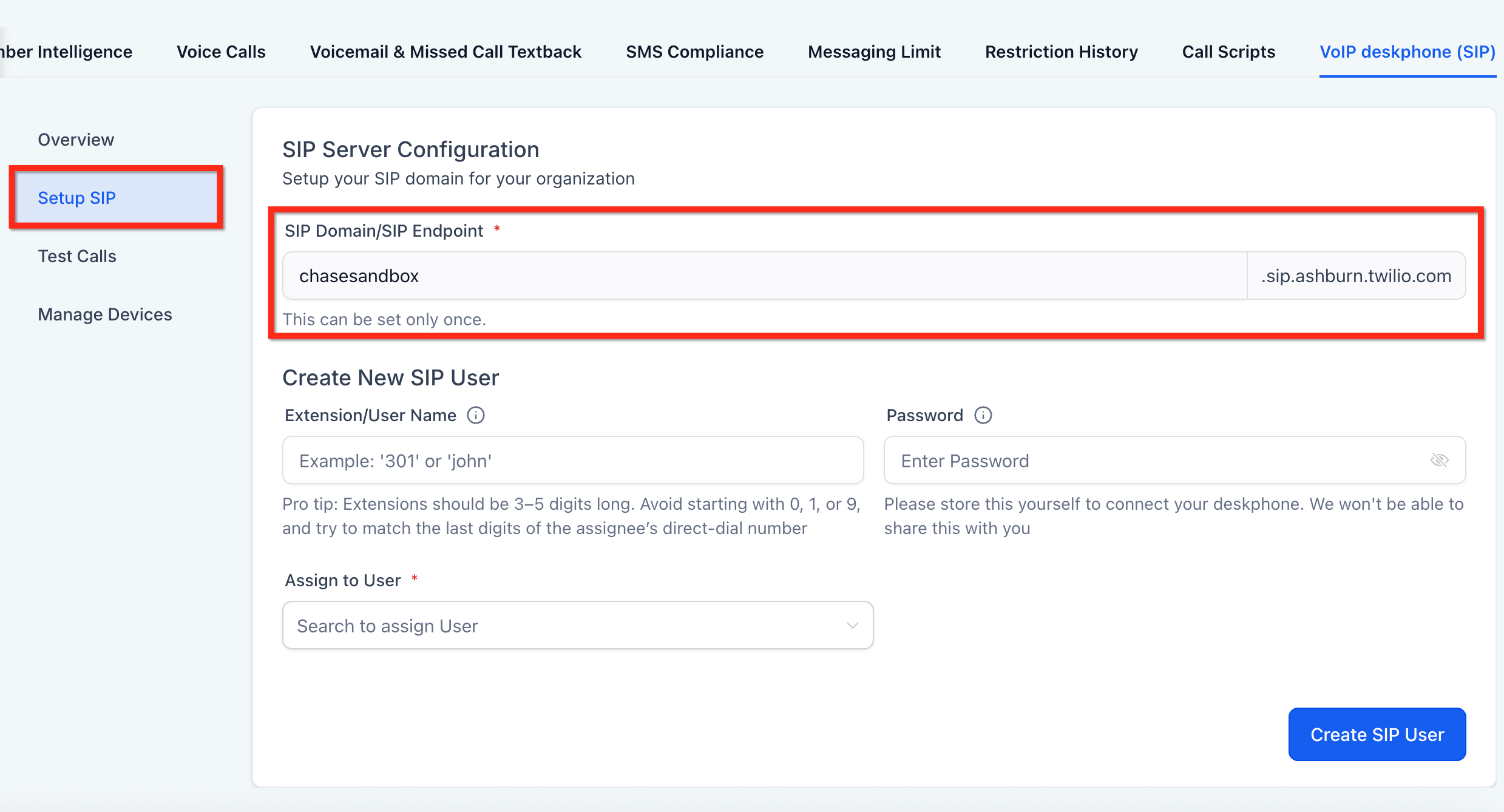The image size is (1504, 812).
Task: Focus the Extension/User Name input field
Action: 572,461
